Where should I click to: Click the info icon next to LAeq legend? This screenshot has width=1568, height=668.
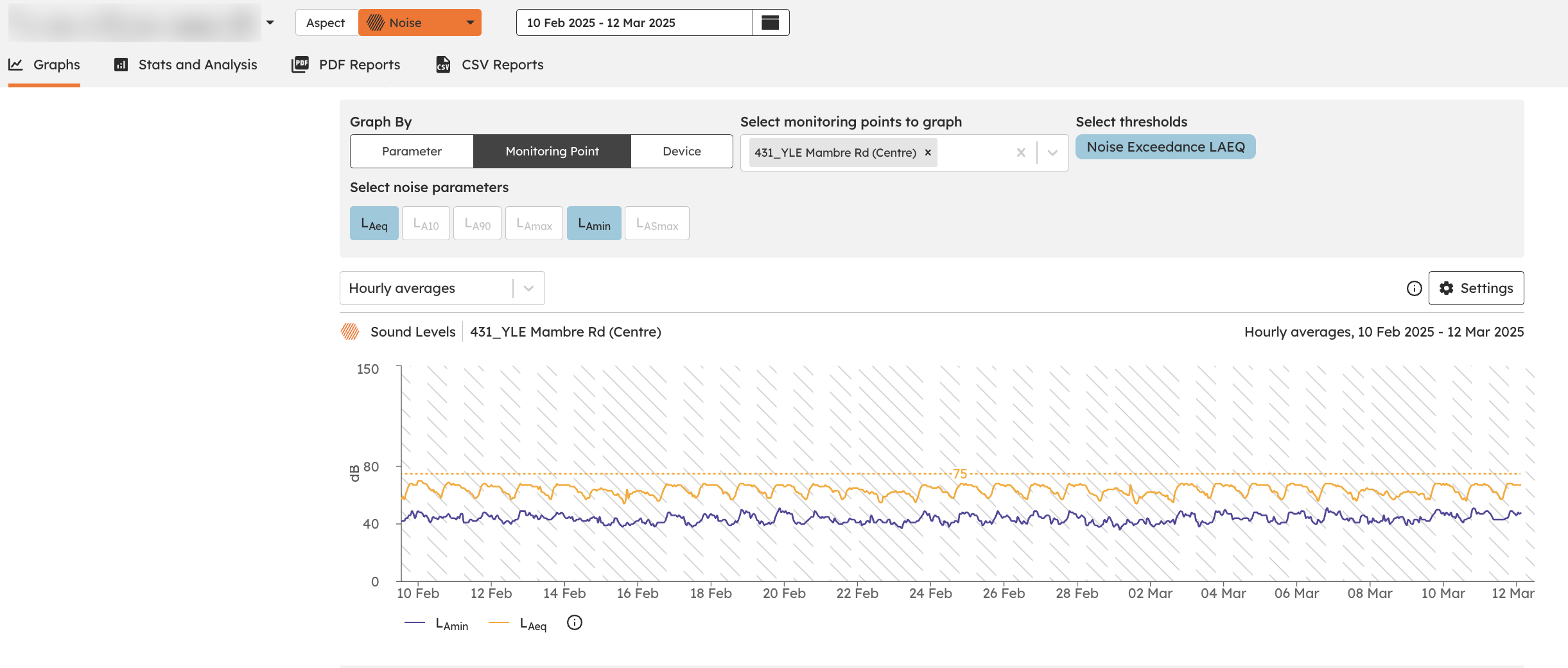click(575, 622)
